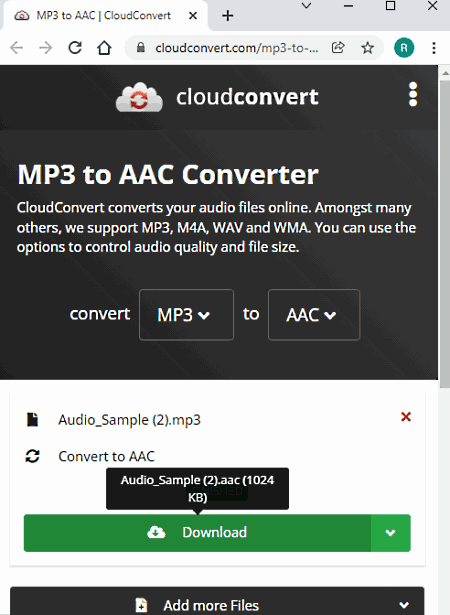Viewport: 450px width, 615px height.
Task: Open the AAC target format dropdown
Action: [x=314, y=315]
